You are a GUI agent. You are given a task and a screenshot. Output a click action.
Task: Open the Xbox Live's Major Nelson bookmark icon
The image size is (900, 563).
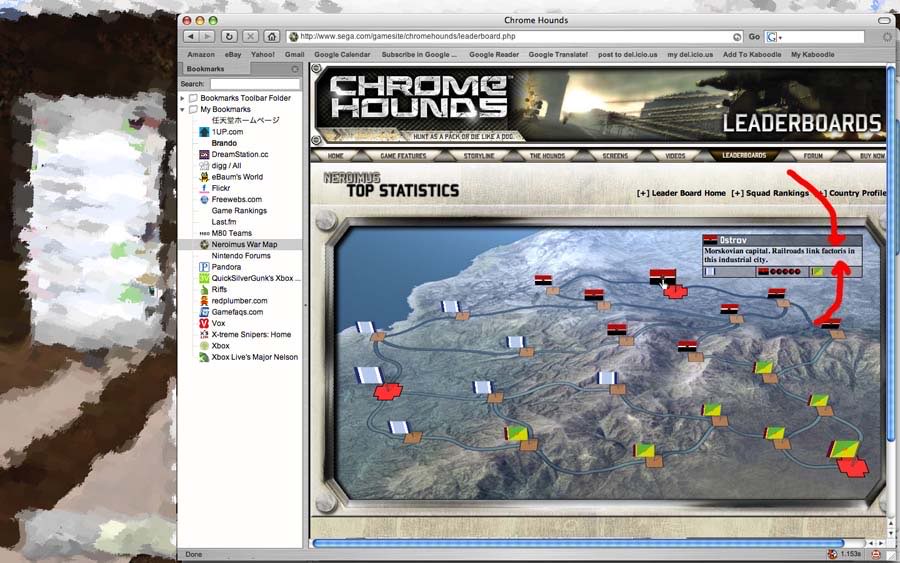click(204, 357)
